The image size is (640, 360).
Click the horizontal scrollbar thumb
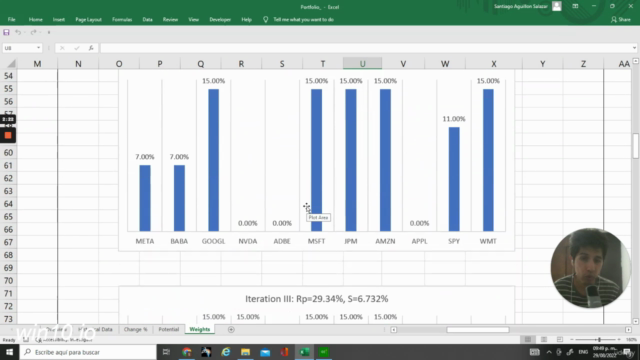478,329
